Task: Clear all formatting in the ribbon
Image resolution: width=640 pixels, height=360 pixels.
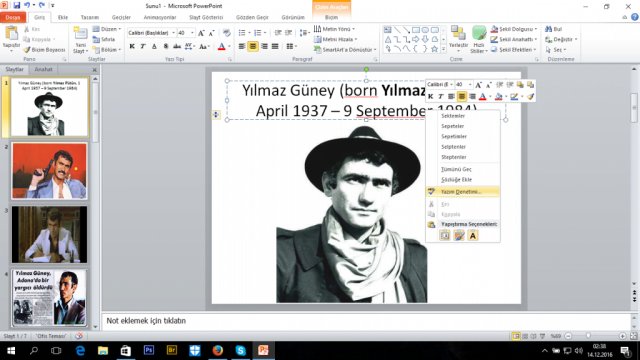Action: pyautogui.click(x=227, y=33)
